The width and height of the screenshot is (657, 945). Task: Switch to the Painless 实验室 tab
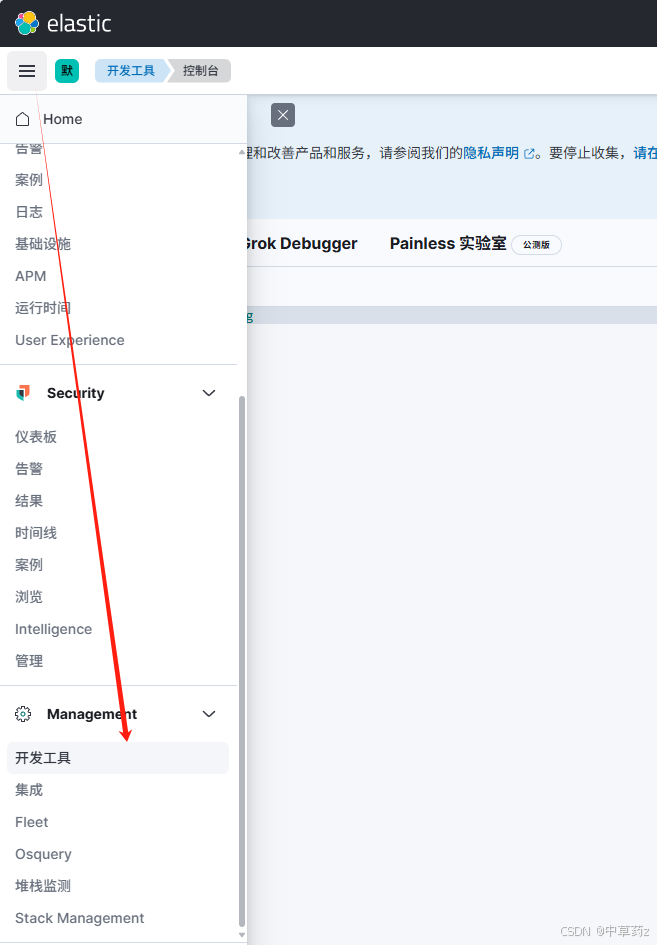[x=448, y=243]
